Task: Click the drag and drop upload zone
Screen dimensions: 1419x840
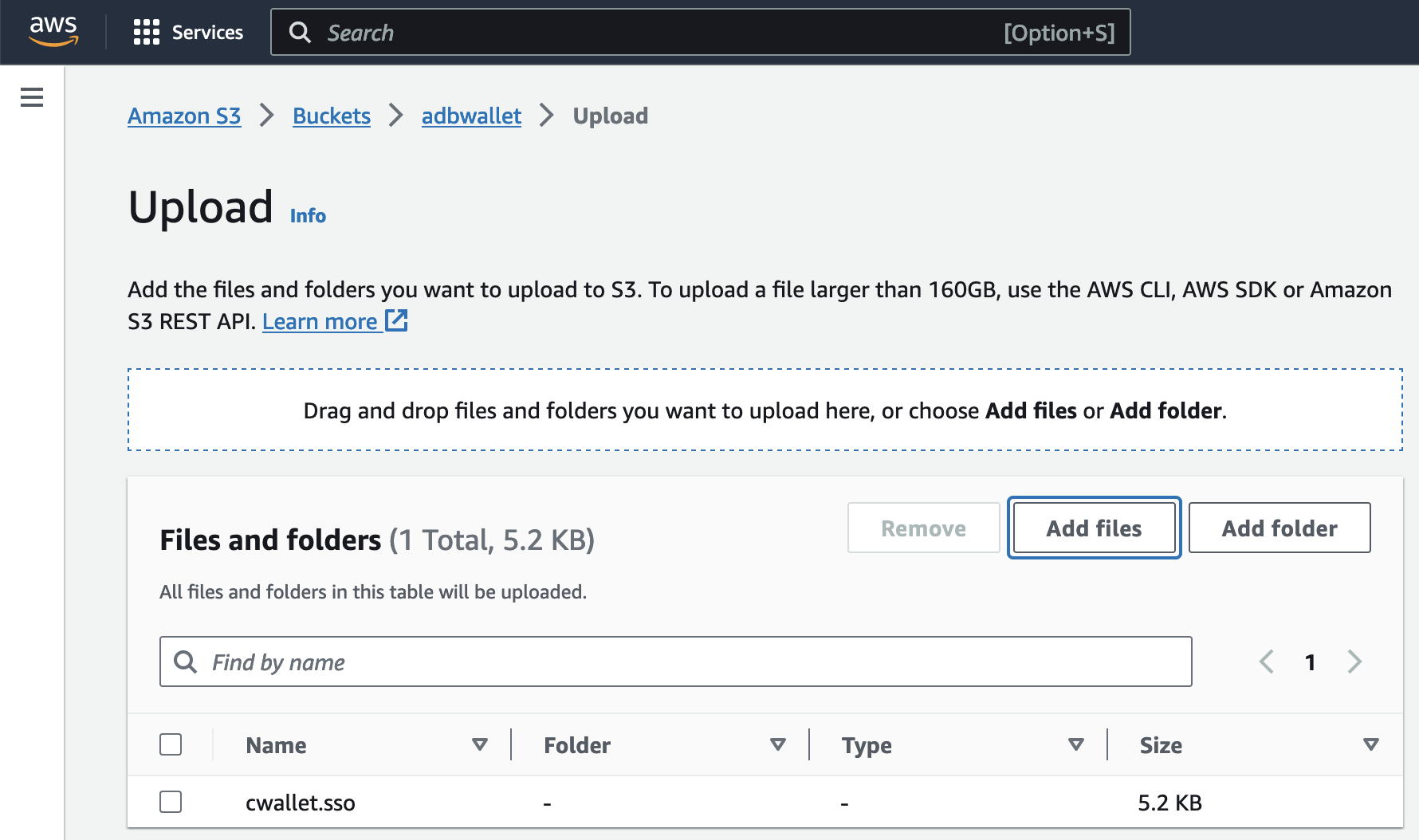Action: pyautogui.click(x=765, y=410)
